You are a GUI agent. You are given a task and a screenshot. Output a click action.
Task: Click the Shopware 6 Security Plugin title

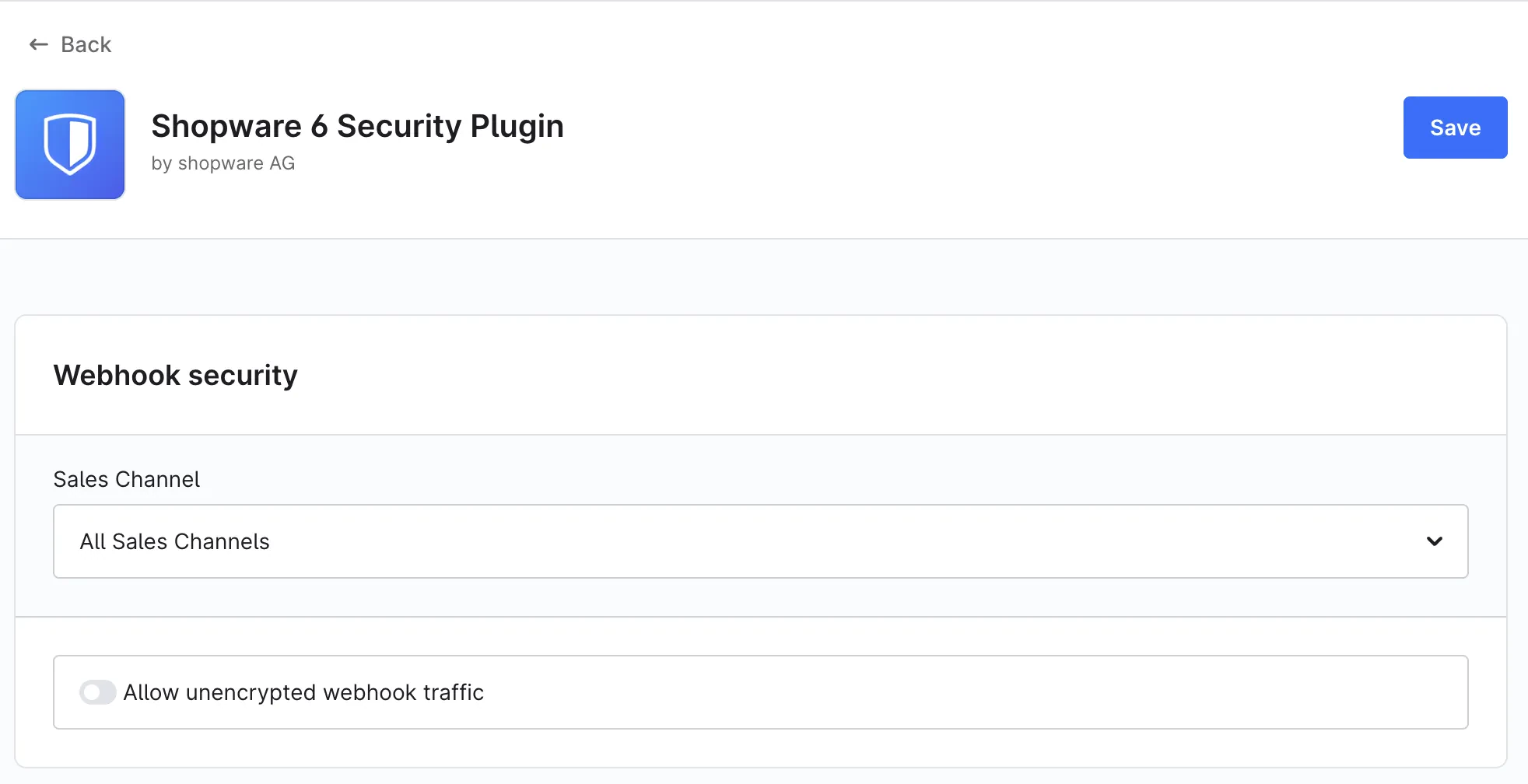point(357,126)
